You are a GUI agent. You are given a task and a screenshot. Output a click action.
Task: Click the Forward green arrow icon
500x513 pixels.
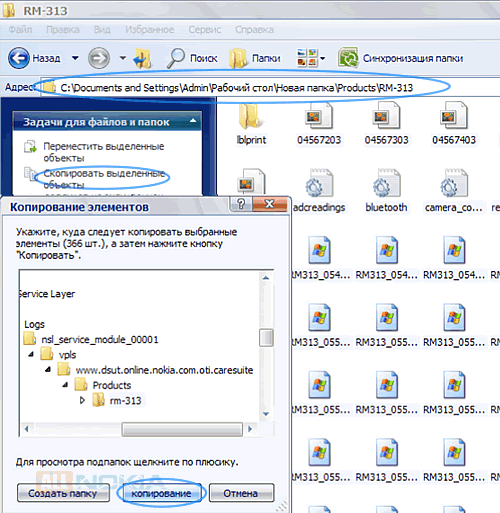point(99,58)
